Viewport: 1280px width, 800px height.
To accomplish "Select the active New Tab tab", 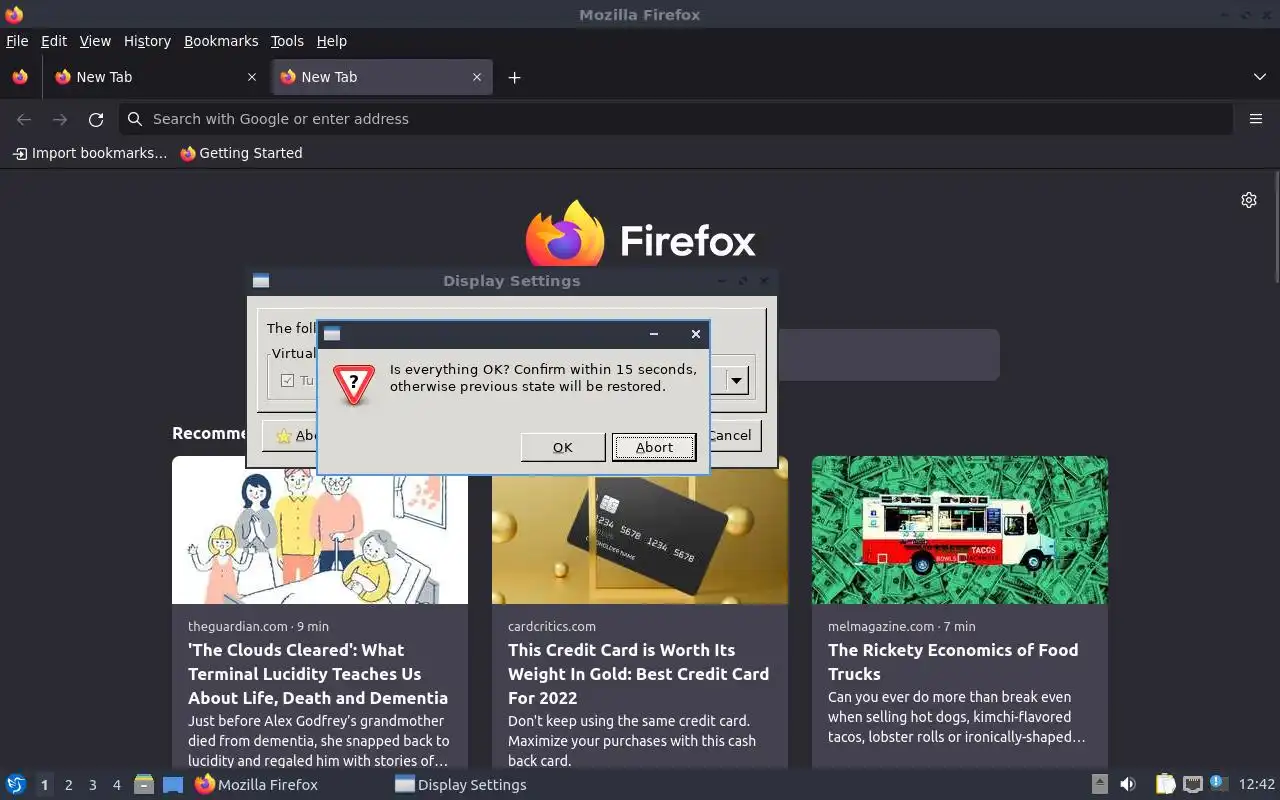I will tap(381, 77).
